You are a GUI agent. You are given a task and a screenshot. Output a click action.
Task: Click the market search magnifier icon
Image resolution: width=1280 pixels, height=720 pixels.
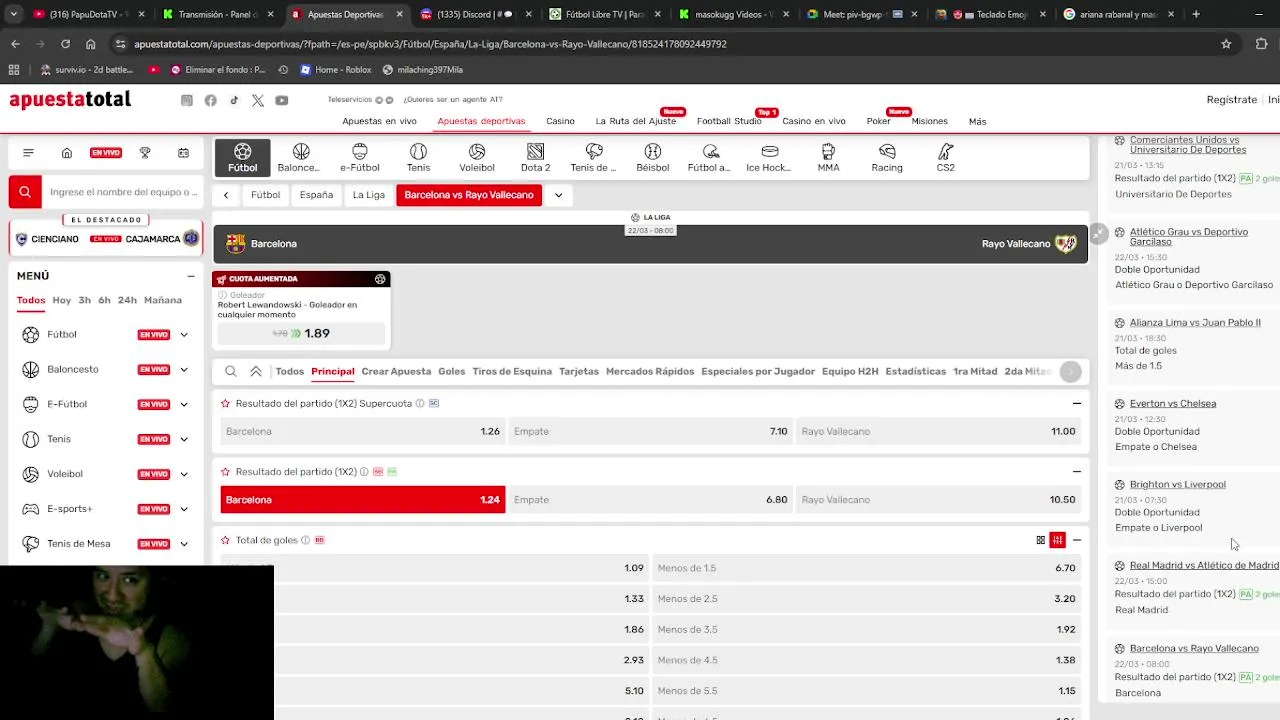pyautogui.click(x=231, y=371)
